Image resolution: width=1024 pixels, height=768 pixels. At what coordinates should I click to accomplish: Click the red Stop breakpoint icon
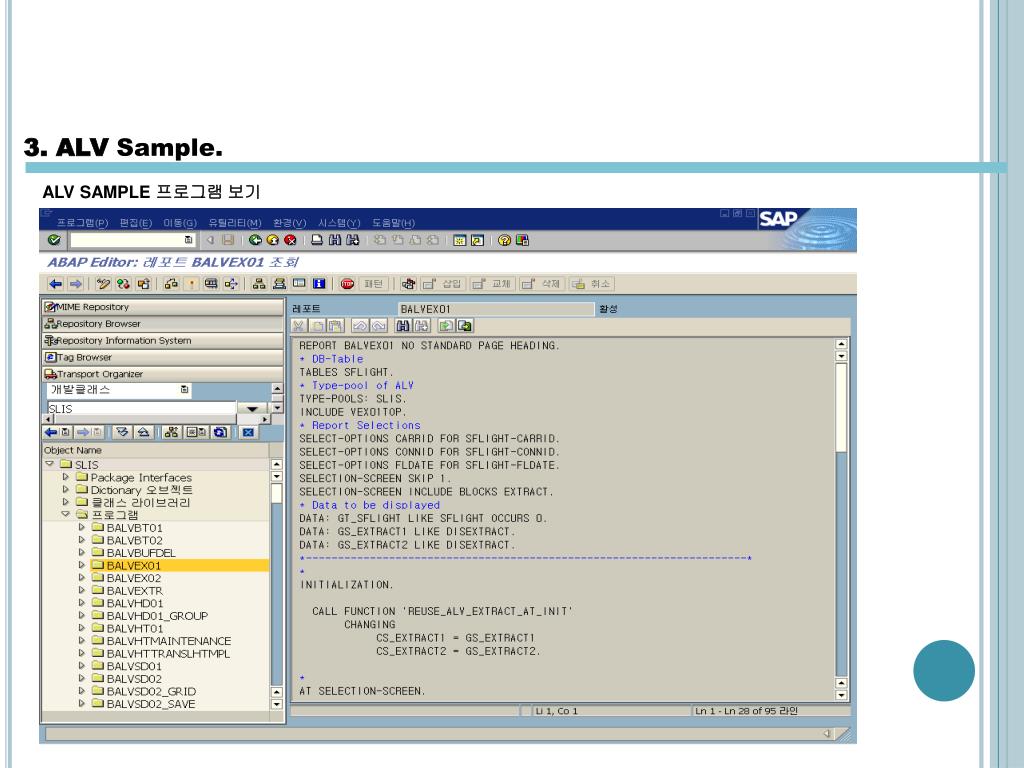pos(347,284)
